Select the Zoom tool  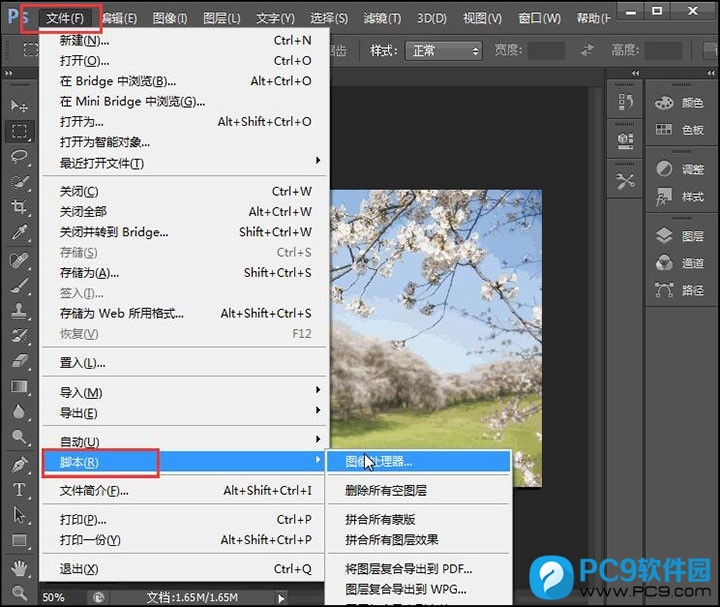point(19,593)
